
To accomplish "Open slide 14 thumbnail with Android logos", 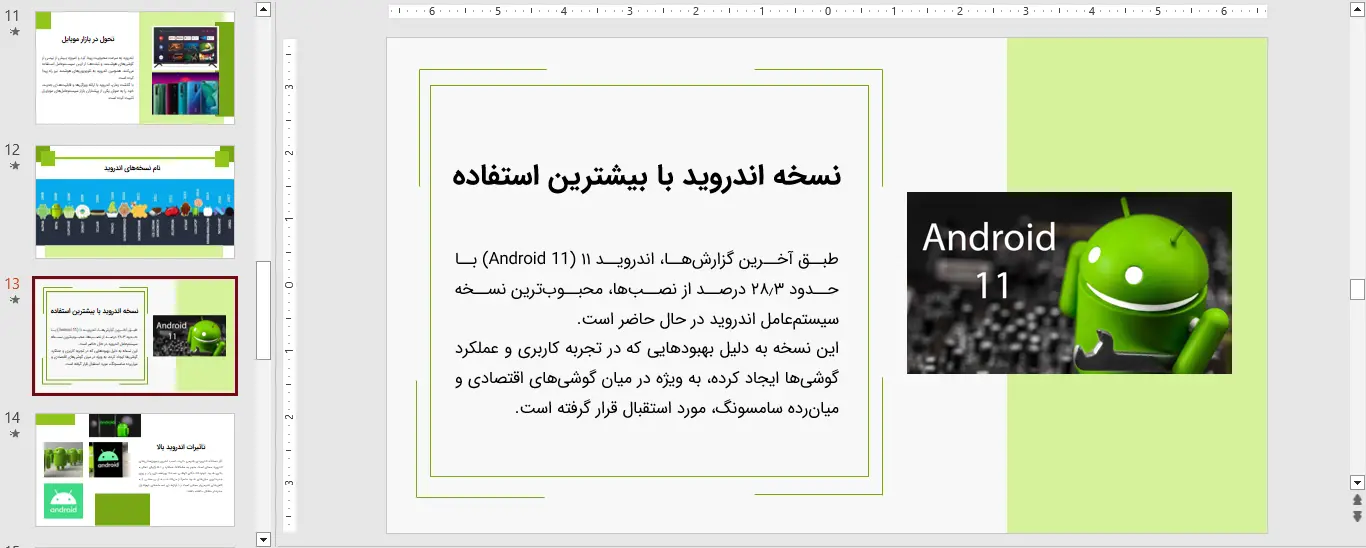I will [x=135, y=470].
